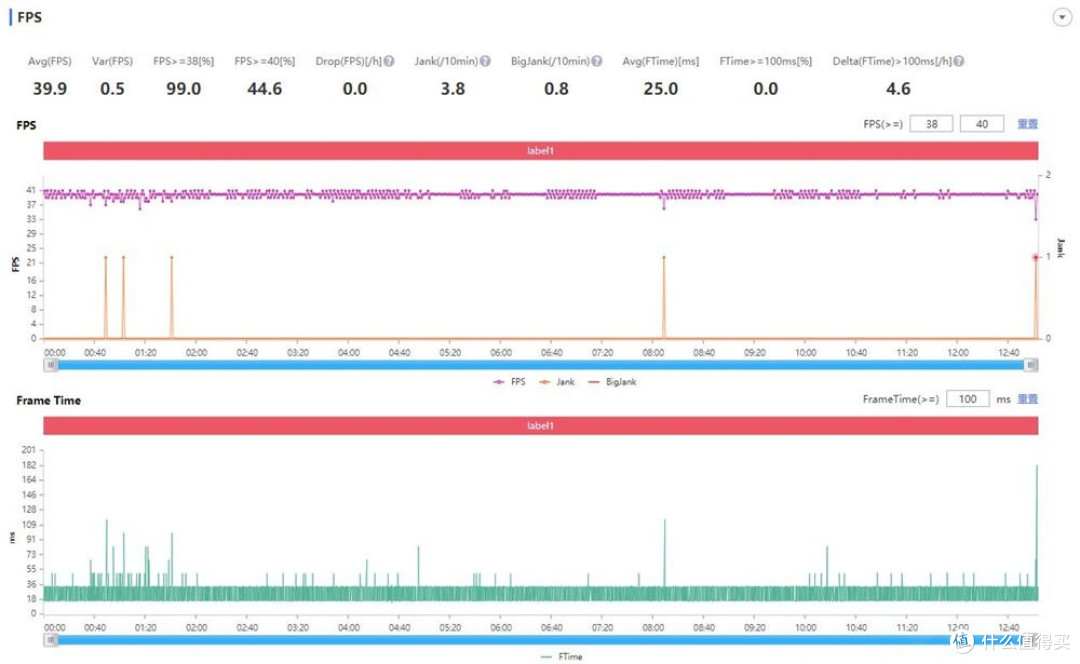Click the Avg(FPS) metric label
This screenshot has width=1080, height=664.
click(x=50, y=61)
